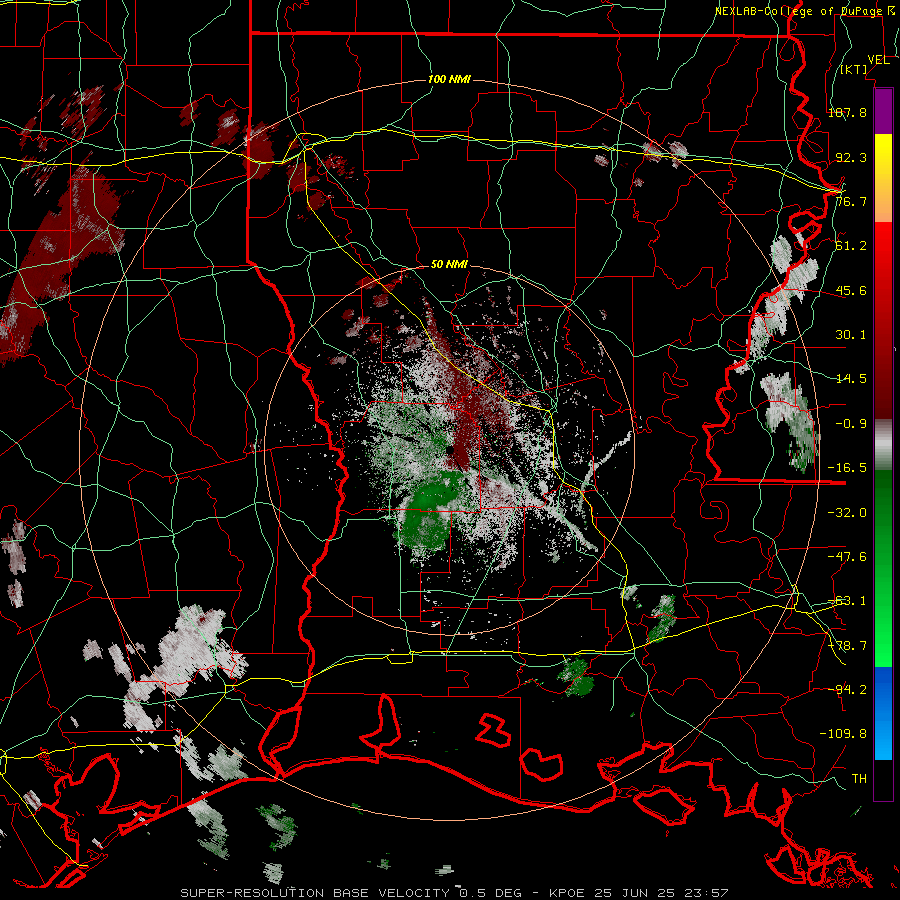The image size is (900, 900).
Task: Click the KT units label
Action: point(854,69)
